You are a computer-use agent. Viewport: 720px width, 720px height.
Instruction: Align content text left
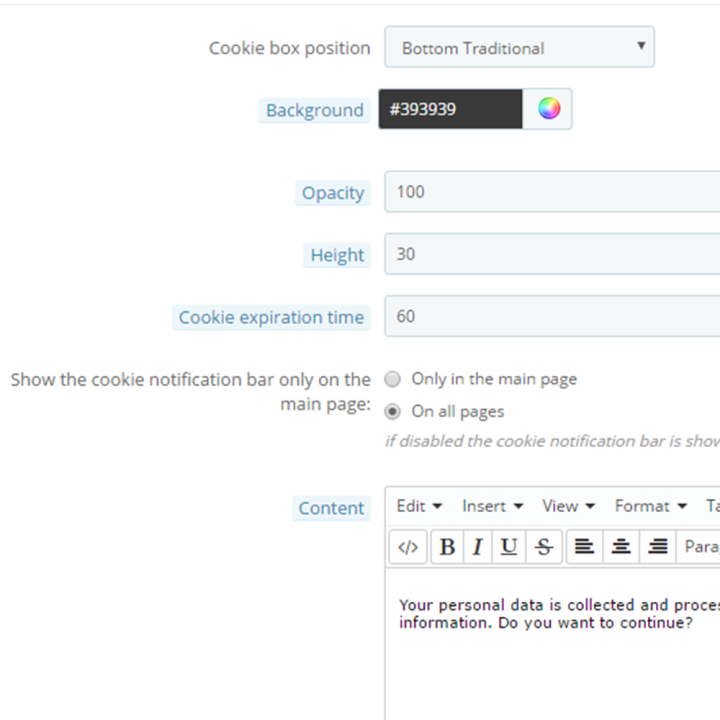click(x=585, y=547)
